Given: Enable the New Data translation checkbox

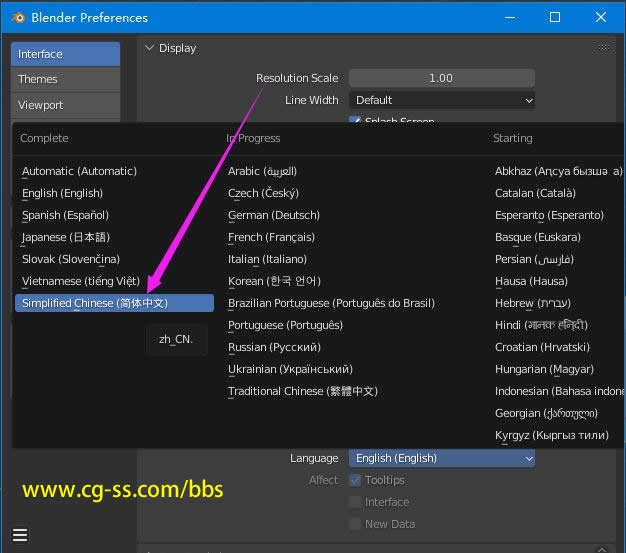Looking at the screenshot, I should tap(356, 524).
